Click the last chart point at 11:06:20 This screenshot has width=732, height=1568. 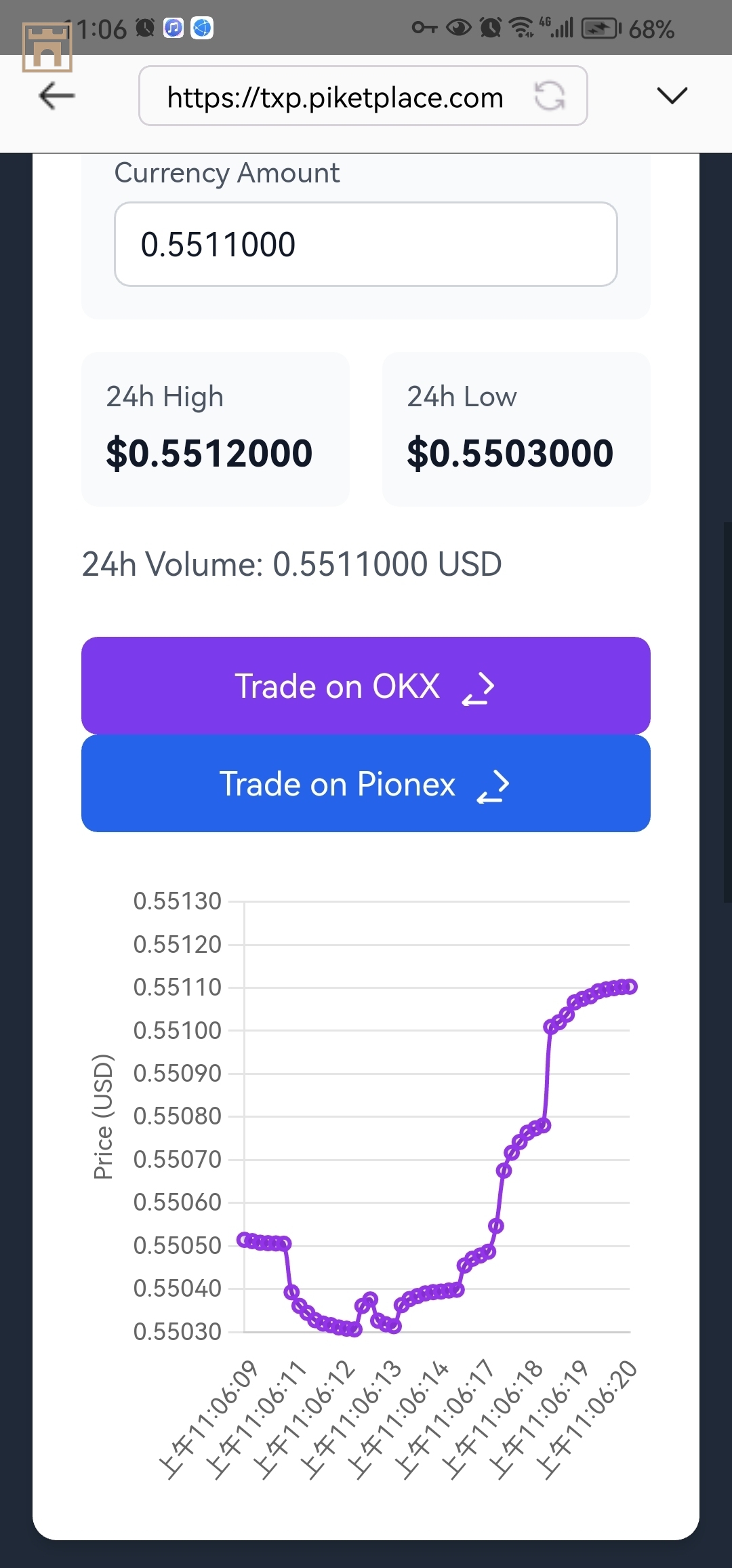coord(630,987)
